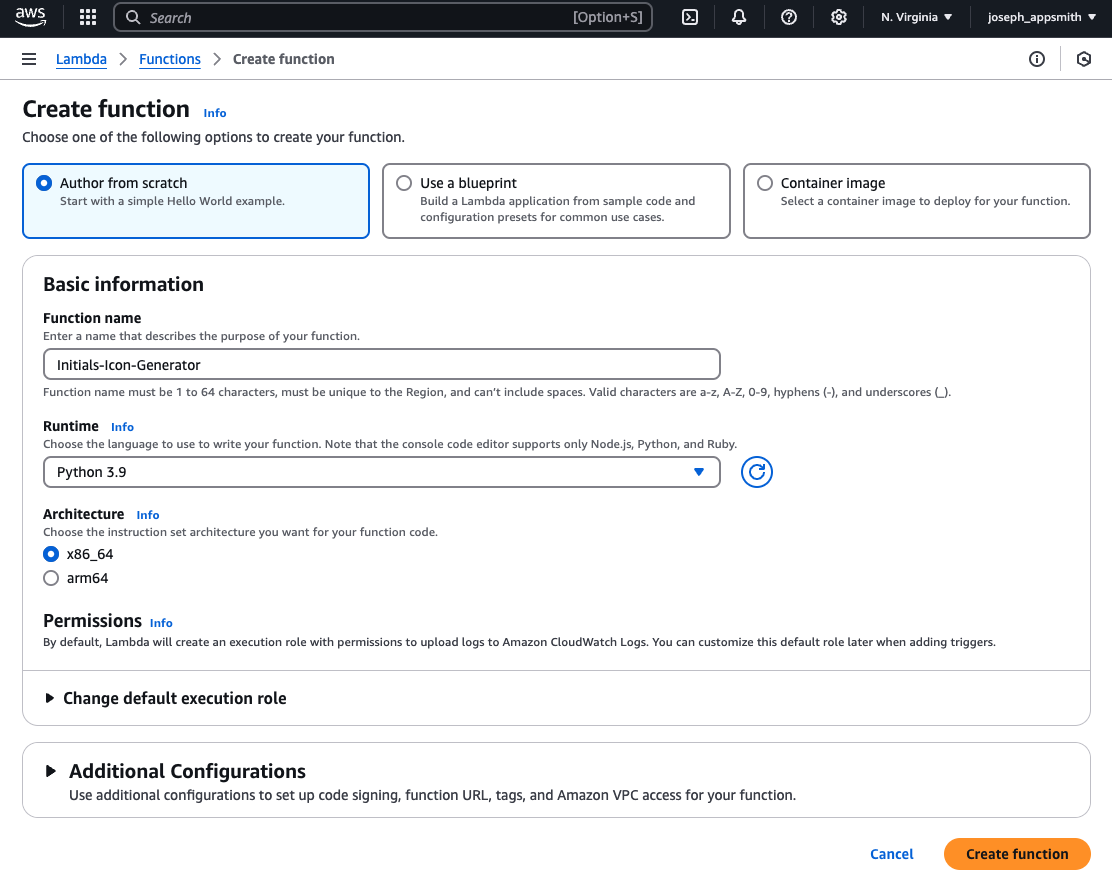The height and width of the screenshot is (884, 1112).
Task: Open the notifications bell
Action: (739, 17)
